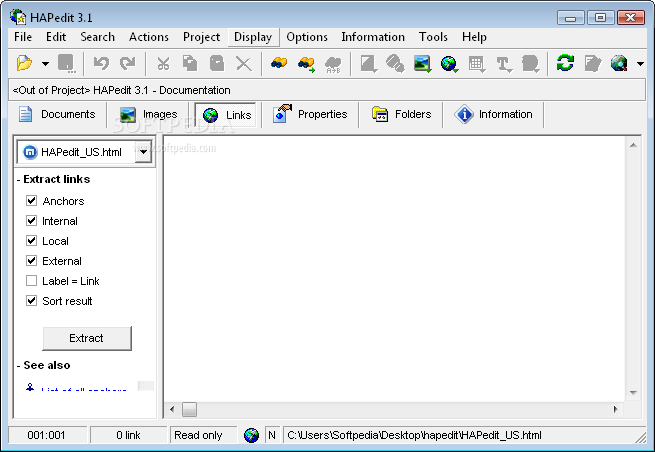
Task: Click the Delete X toolbar icon
Action: (244, 64)
